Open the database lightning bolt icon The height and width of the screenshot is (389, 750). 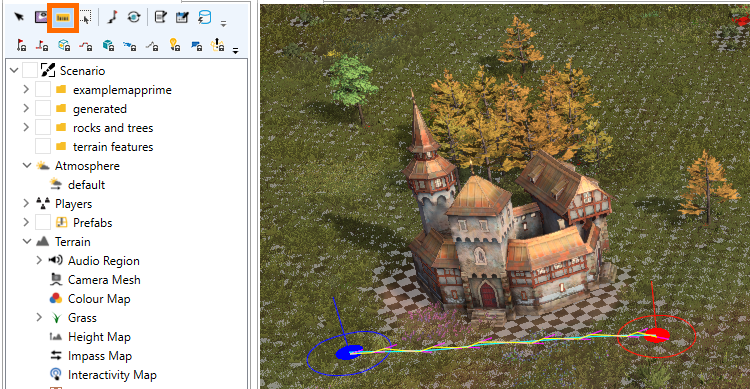(205, 17)
